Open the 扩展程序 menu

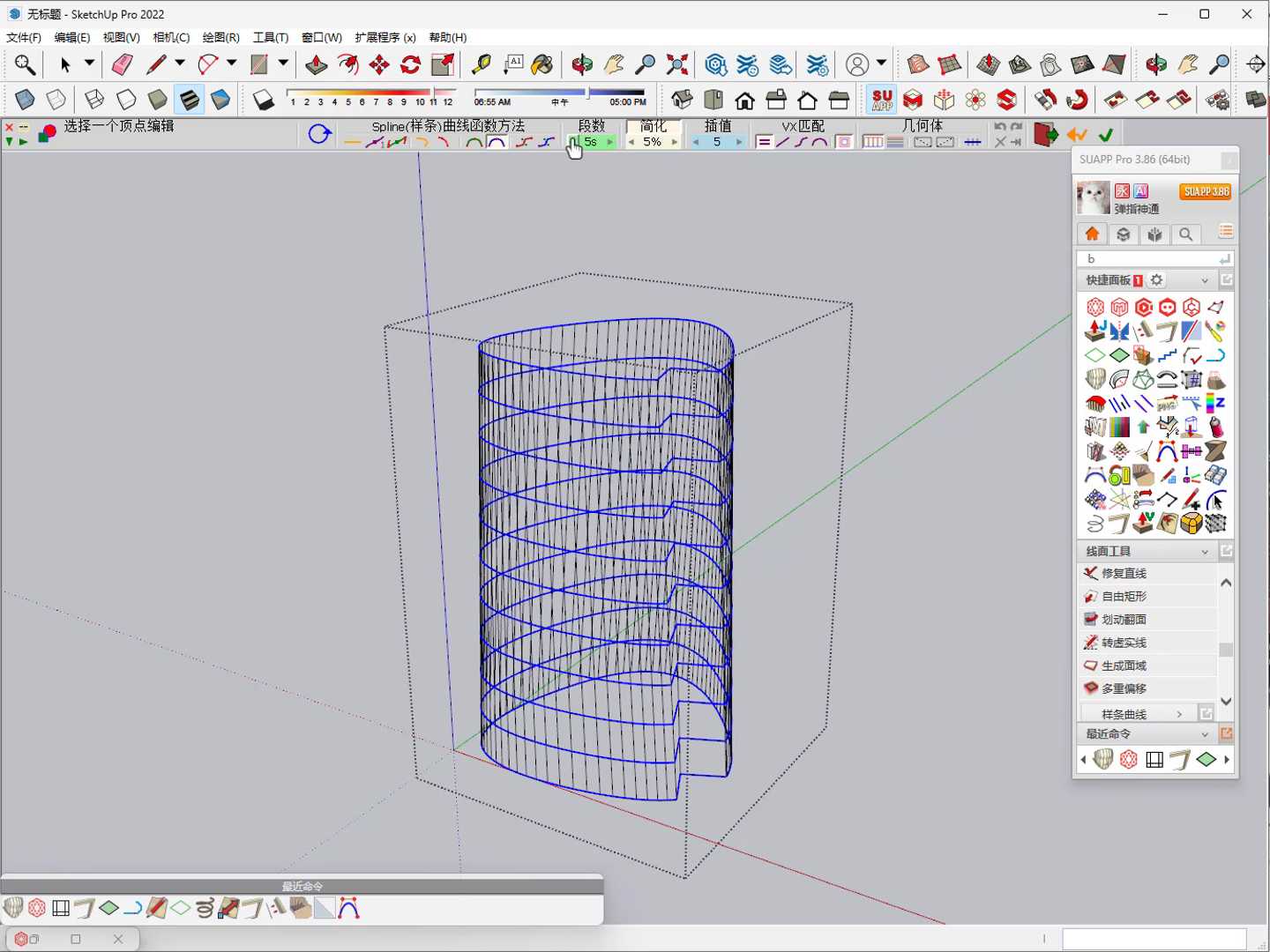click(x=385, y=37)
